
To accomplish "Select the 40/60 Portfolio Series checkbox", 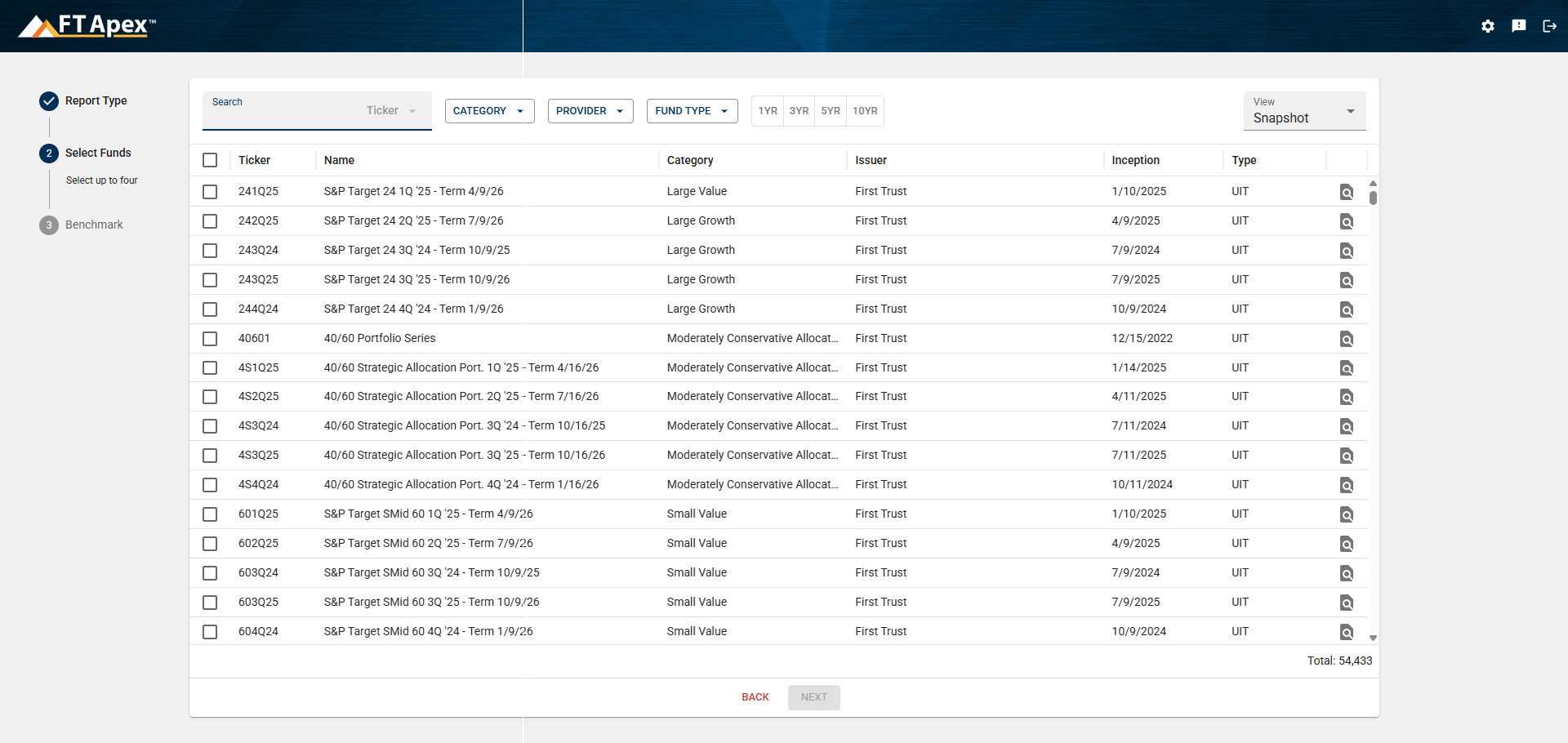I will pos(210,338).
